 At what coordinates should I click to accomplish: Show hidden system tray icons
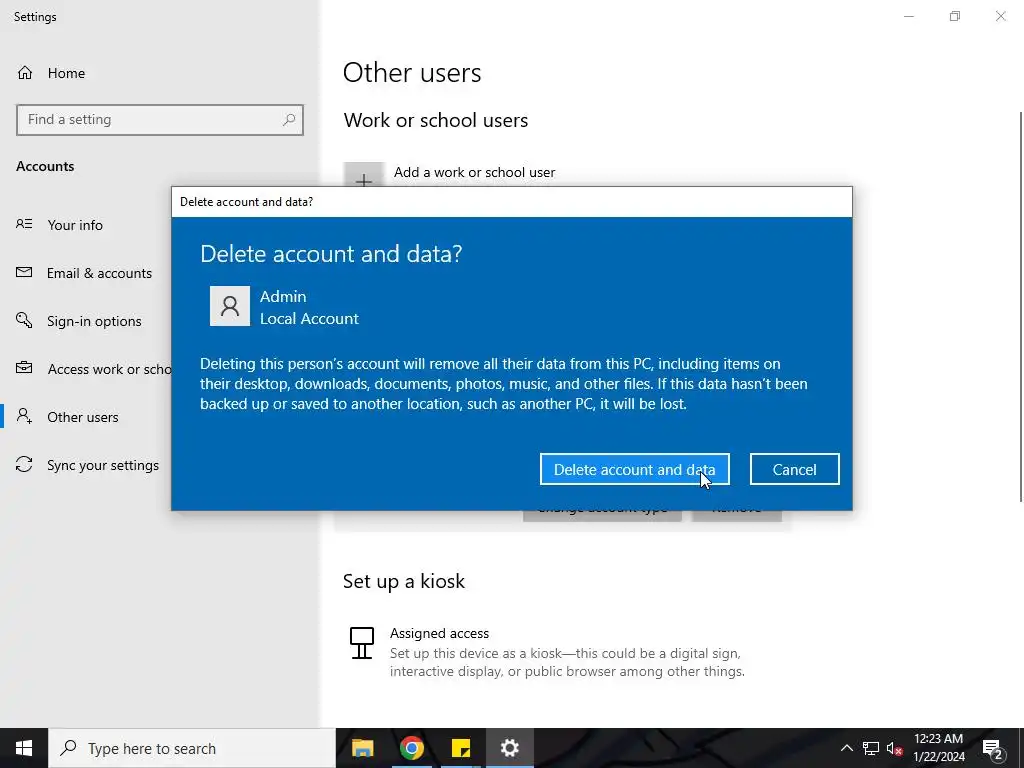coord(846,748)
